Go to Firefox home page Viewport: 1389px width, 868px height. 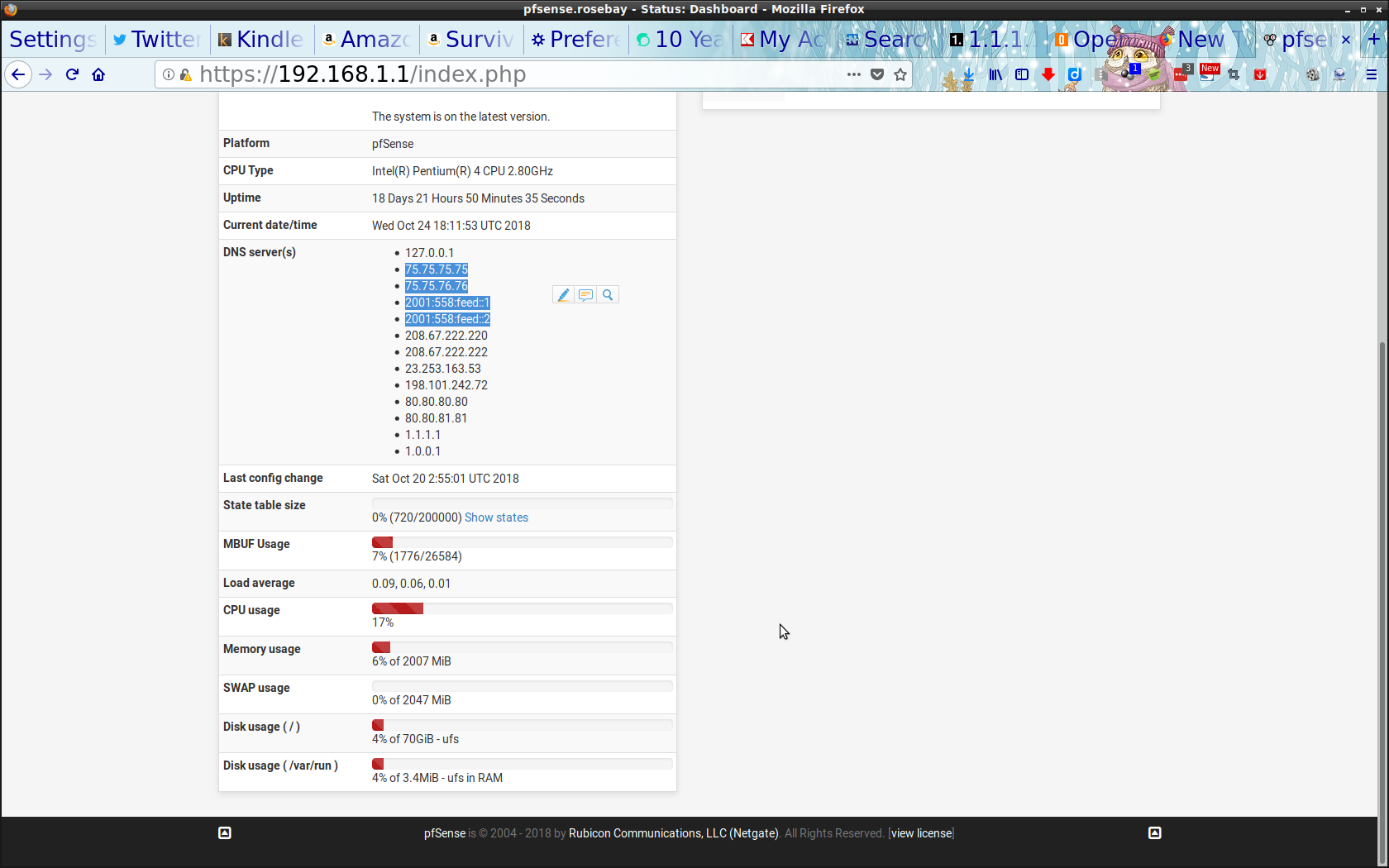(98, 74)
